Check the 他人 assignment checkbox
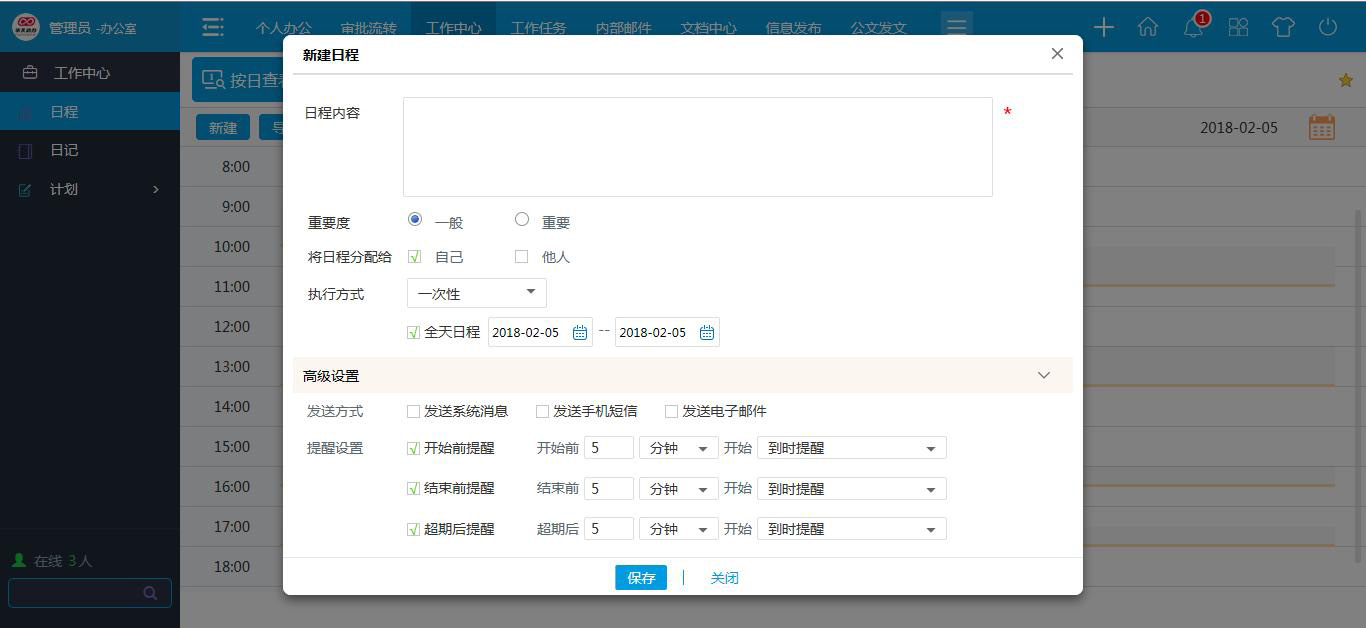Viewport: 1366px width, 628px height. (521, 256)
